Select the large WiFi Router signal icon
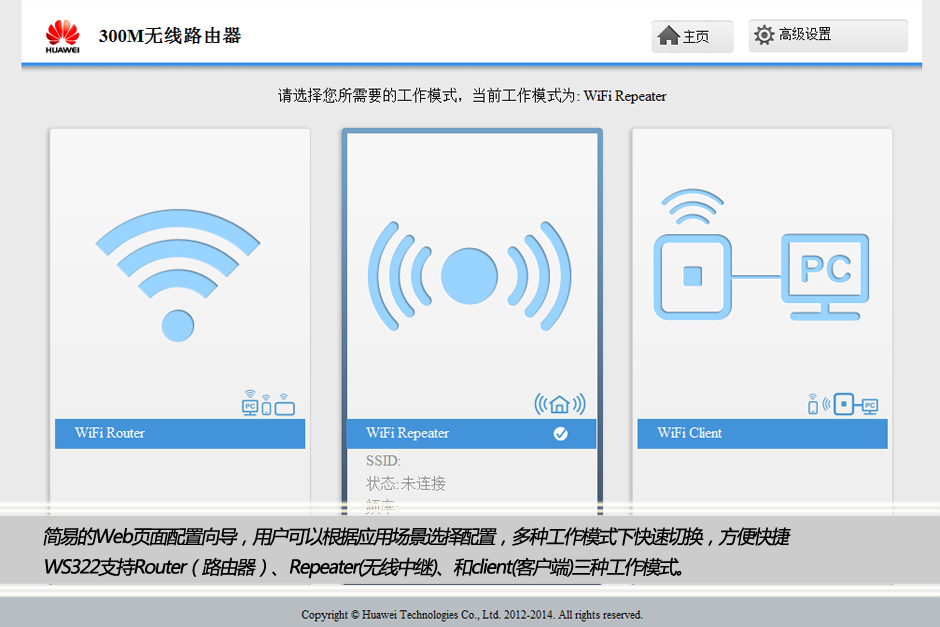 click(x=177, y=275)
